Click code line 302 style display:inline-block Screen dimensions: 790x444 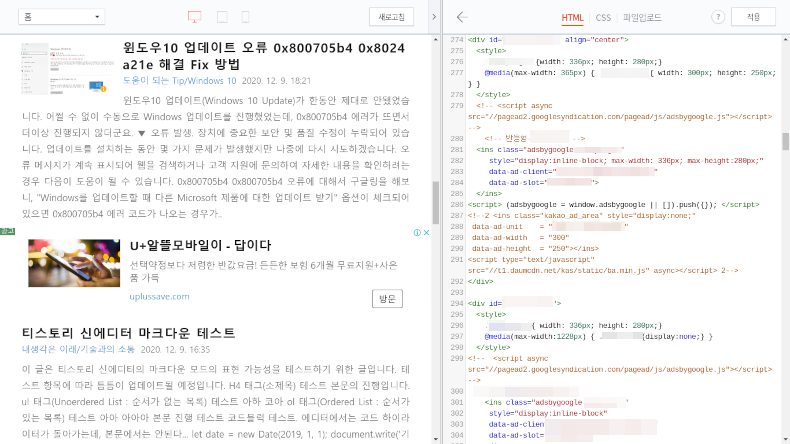pos(548,413)
